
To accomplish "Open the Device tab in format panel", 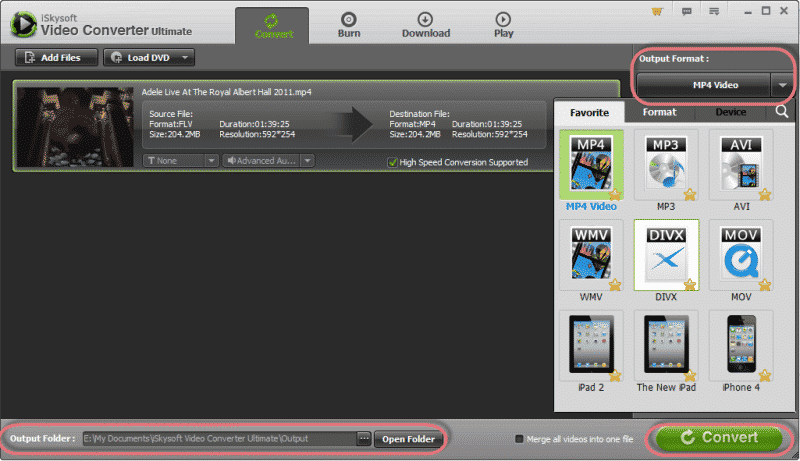I will [x=730, y=113].
